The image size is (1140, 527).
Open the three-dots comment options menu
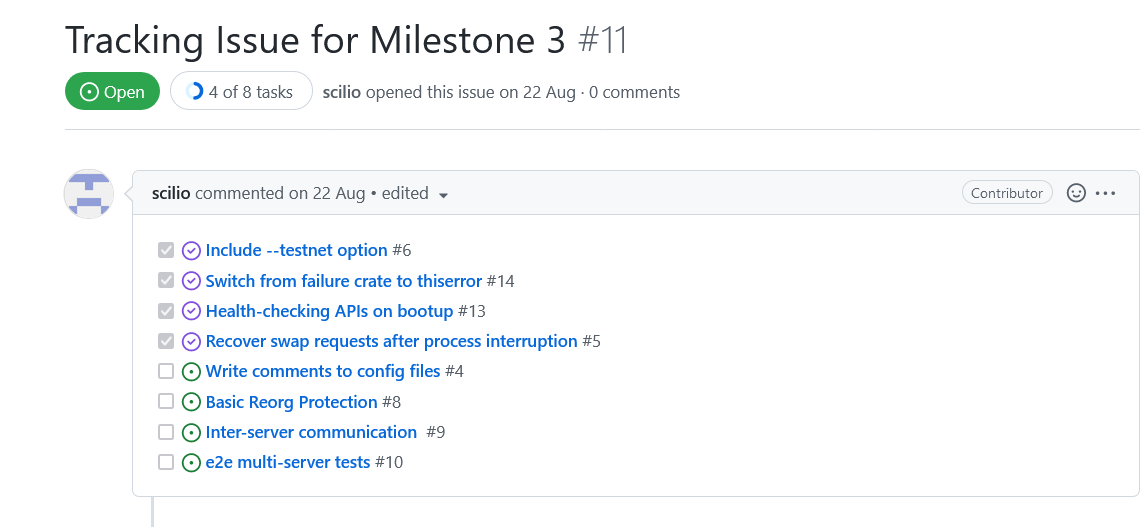(1105, 193)
